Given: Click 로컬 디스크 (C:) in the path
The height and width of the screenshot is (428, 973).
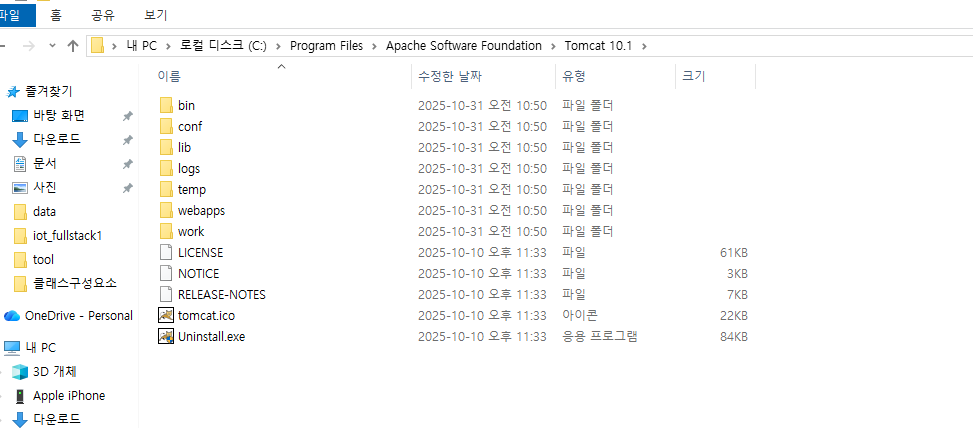Looking at the screenshot, I should pos(223,46).
